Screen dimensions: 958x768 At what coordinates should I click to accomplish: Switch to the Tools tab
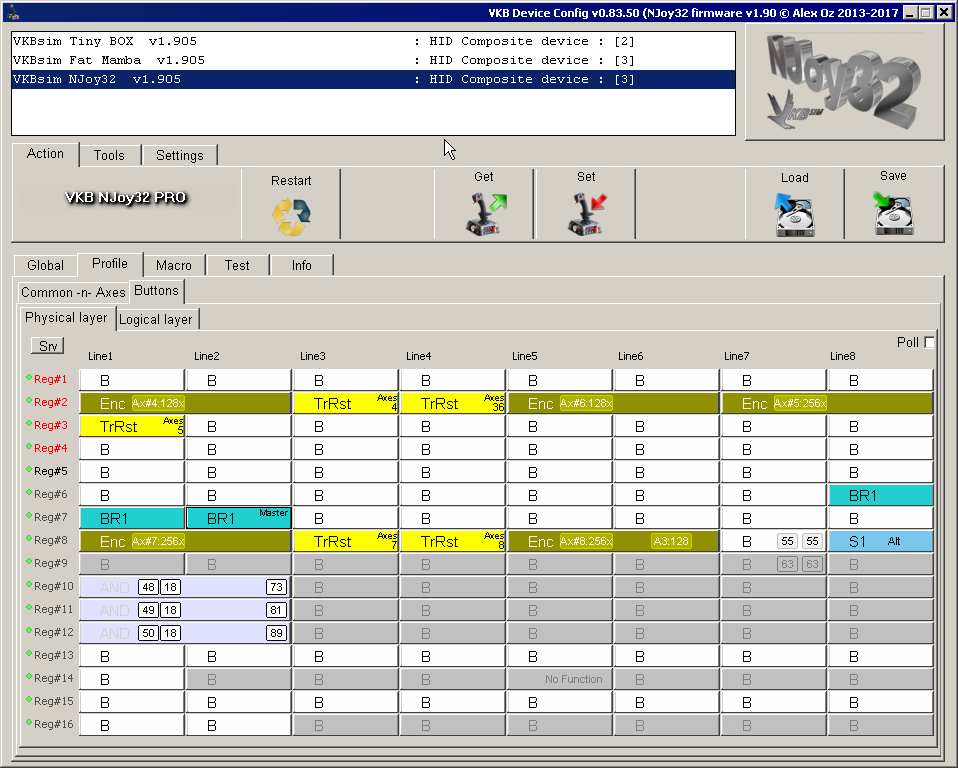coord(109,155)
